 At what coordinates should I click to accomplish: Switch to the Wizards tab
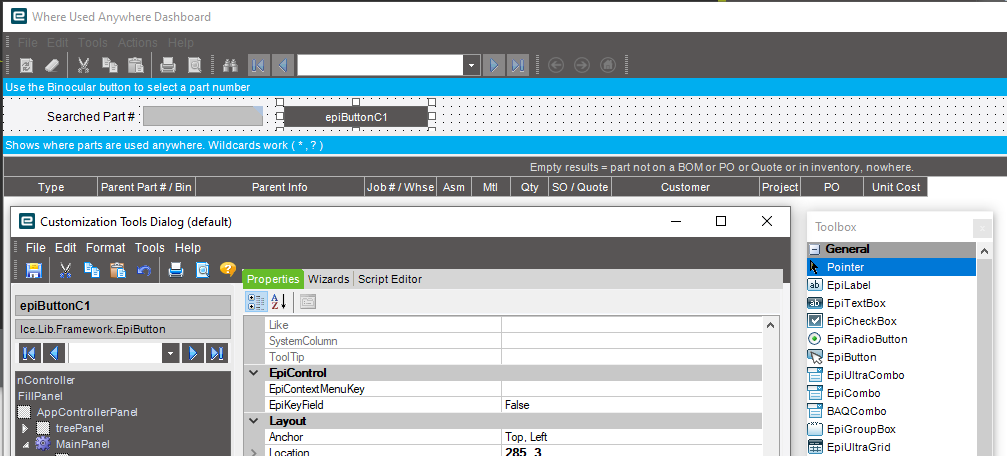[329, 279]
